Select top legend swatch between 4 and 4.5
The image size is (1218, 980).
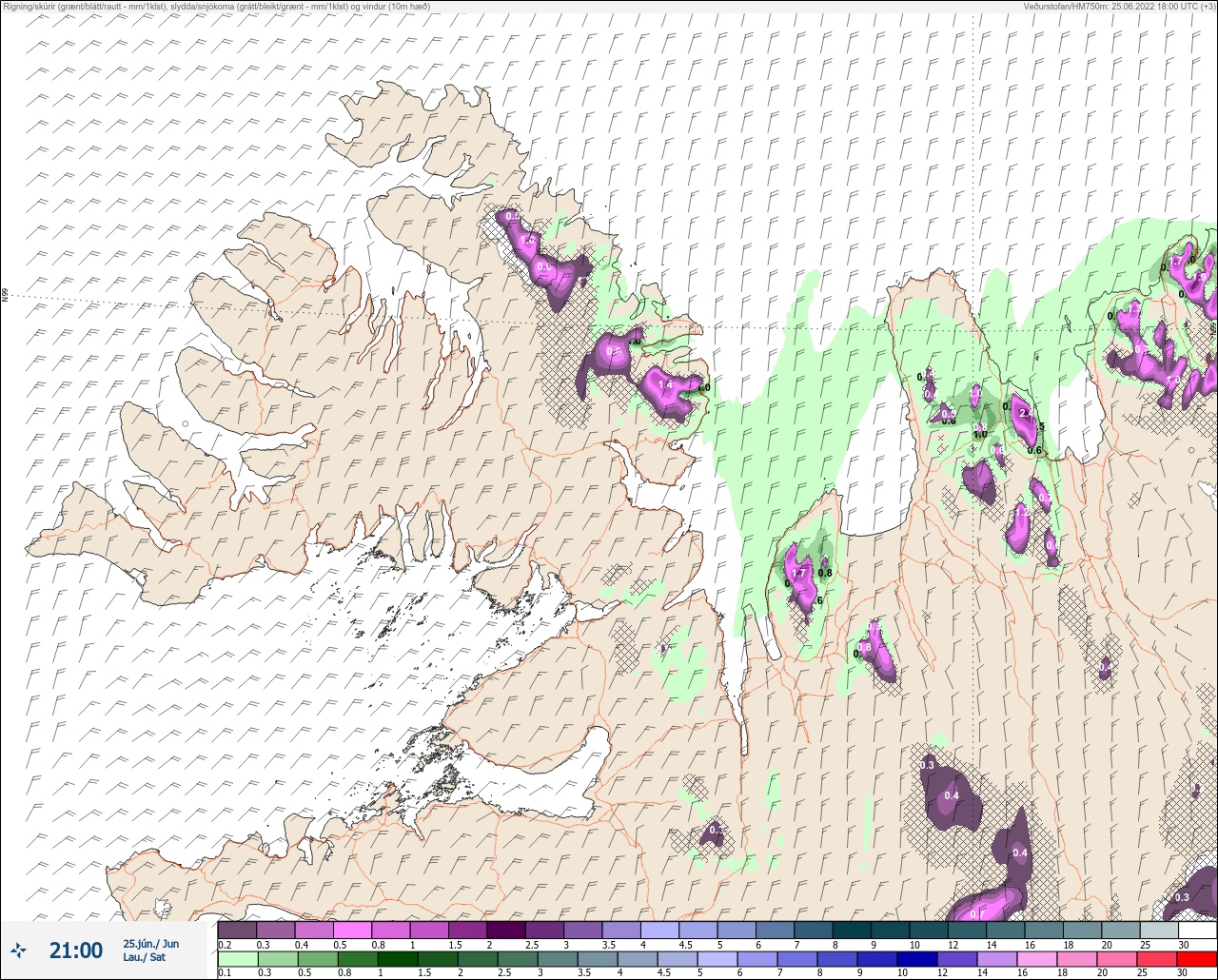[x=660, y=930]
